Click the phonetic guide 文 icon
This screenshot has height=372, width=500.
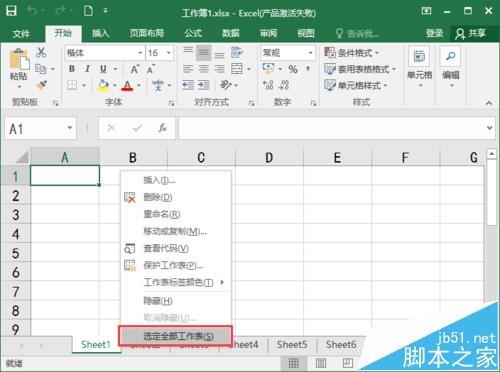click(158, 85)
